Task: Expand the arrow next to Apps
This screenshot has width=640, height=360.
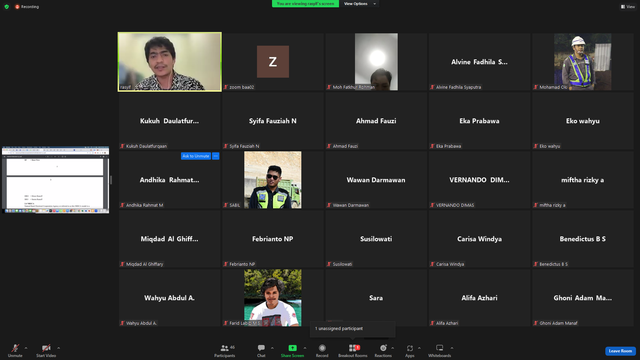Action: point(419,348)
